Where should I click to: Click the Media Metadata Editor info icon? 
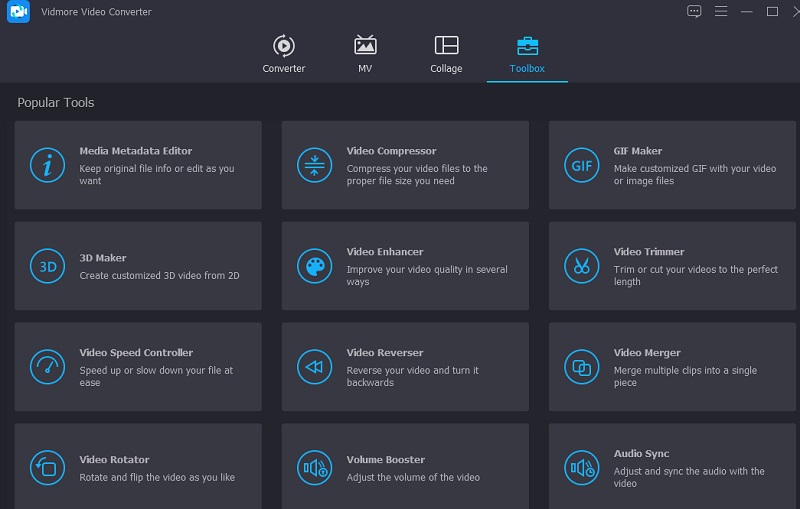(47, 166)
